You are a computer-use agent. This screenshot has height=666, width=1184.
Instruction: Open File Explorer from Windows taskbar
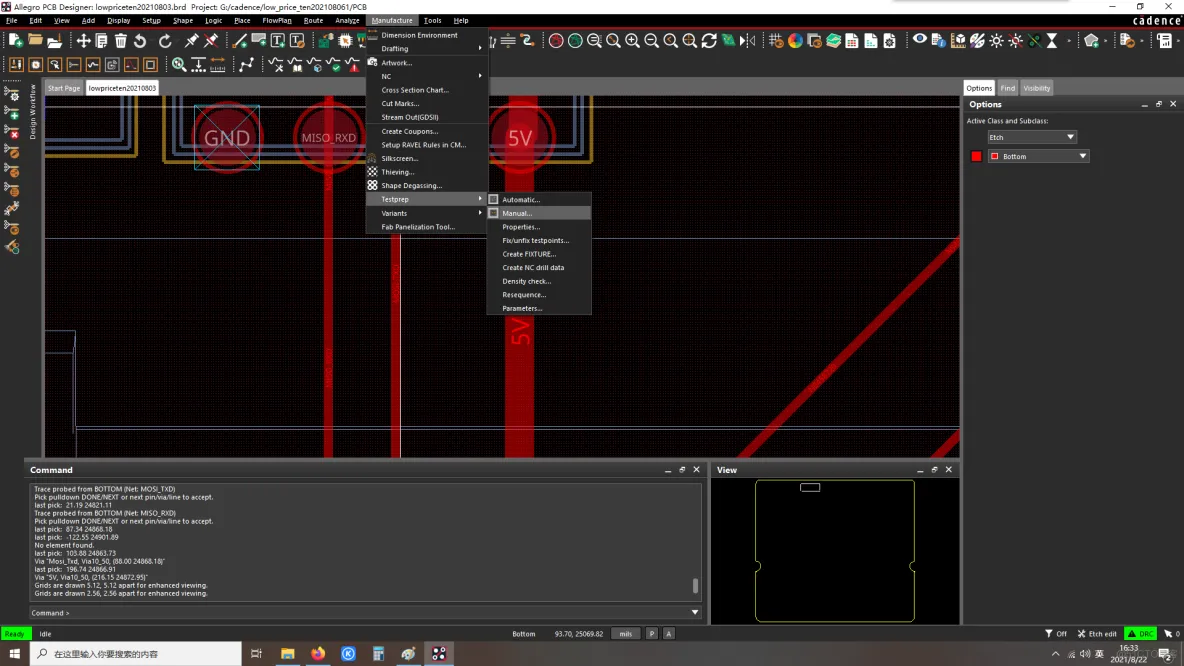coord(288,654)
